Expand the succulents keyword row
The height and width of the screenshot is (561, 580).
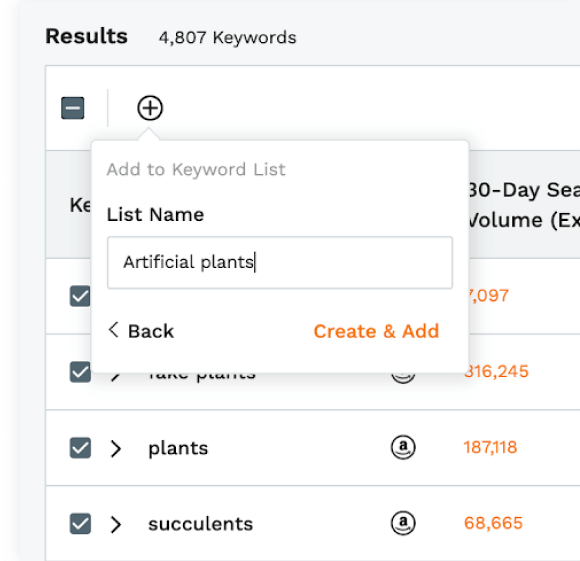116,524
